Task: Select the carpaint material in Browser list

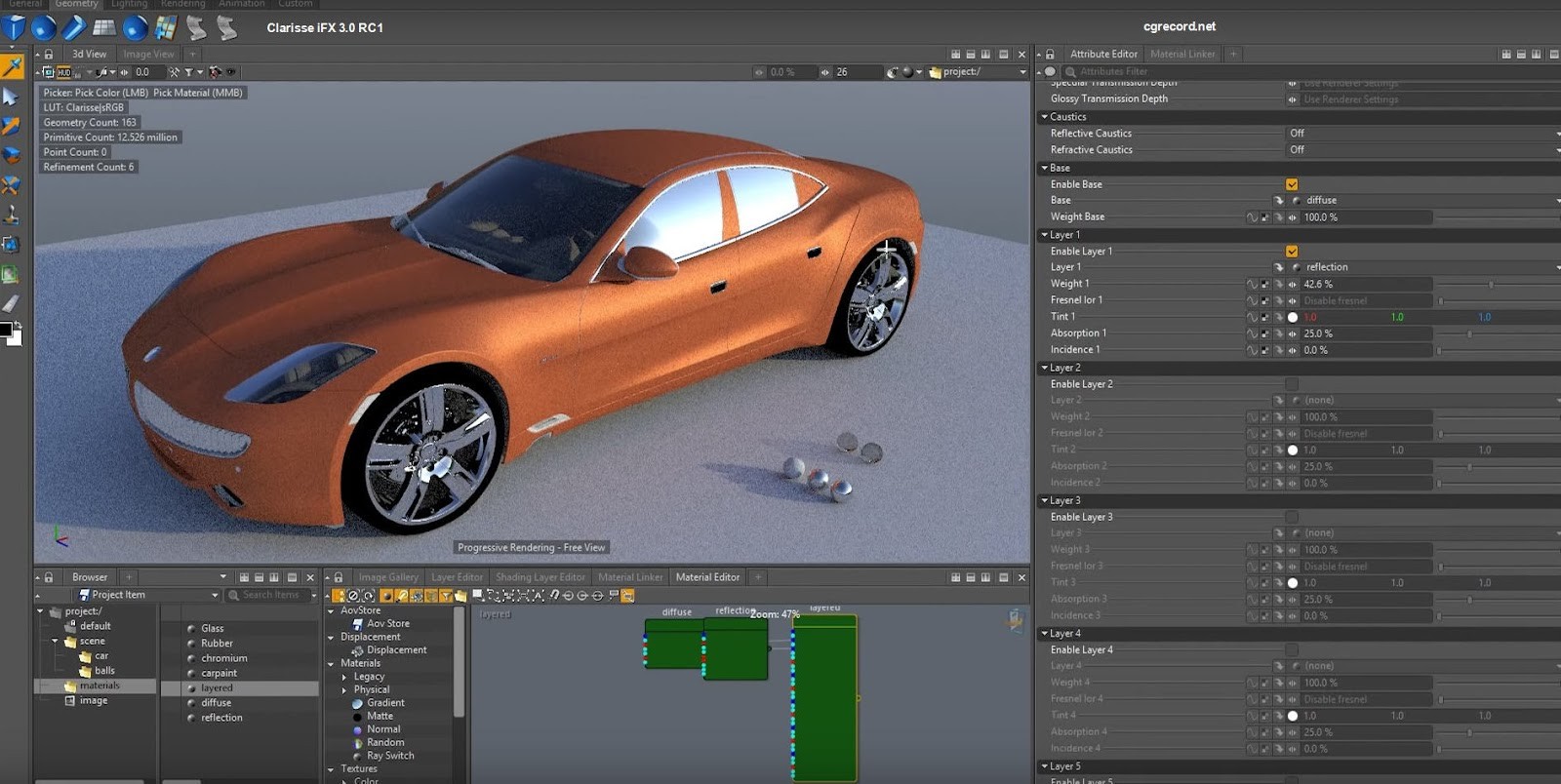Action: coord(219,674)
